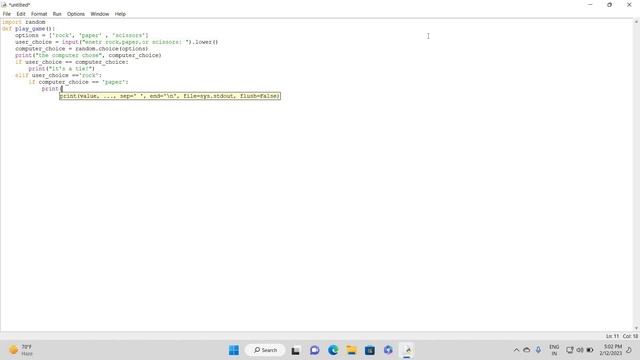The width and height of the screenshot is (640, 360).
Task: Click the OneDrive cloud tray icon
Action: click(x=527, y=350)
